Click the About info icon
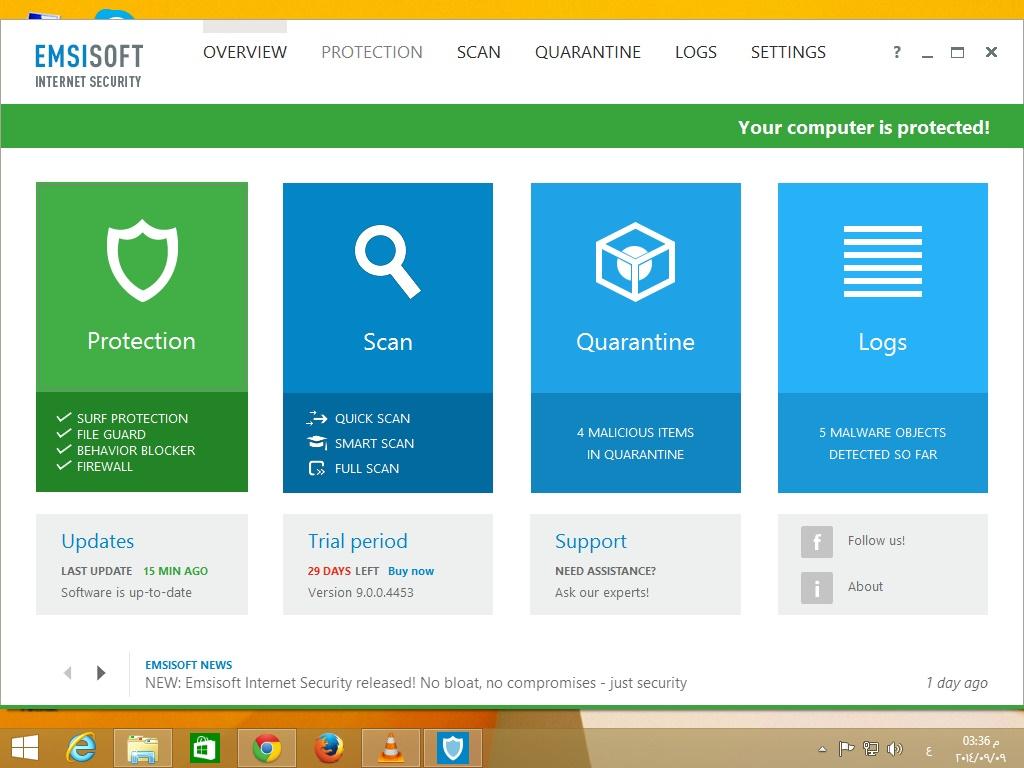 pyautogui.click(x=816, y=587)
